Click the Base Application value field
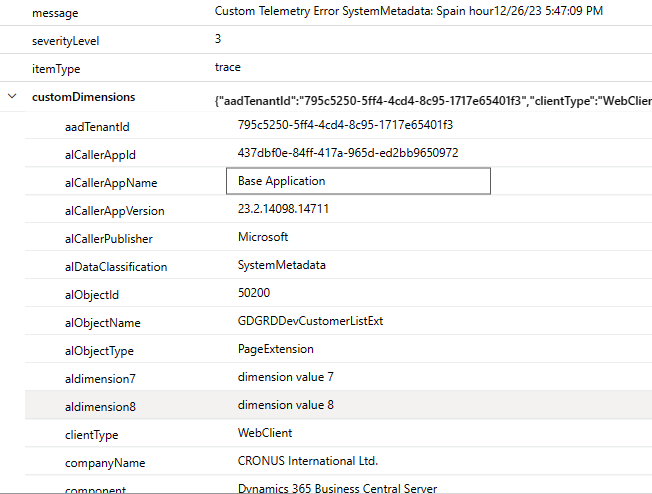Screen dimensions: 652x494 click(357, 181)
